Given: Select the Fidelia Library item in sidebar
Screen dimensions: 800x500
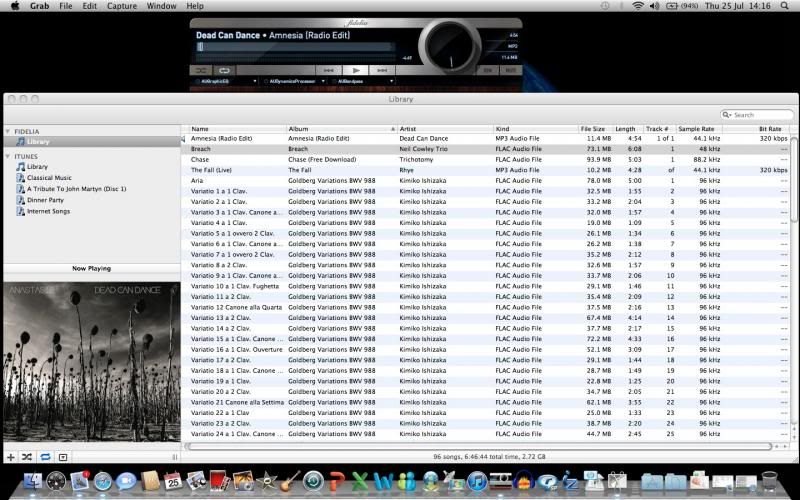Looking at the screenshot, I should pos(92,142).
